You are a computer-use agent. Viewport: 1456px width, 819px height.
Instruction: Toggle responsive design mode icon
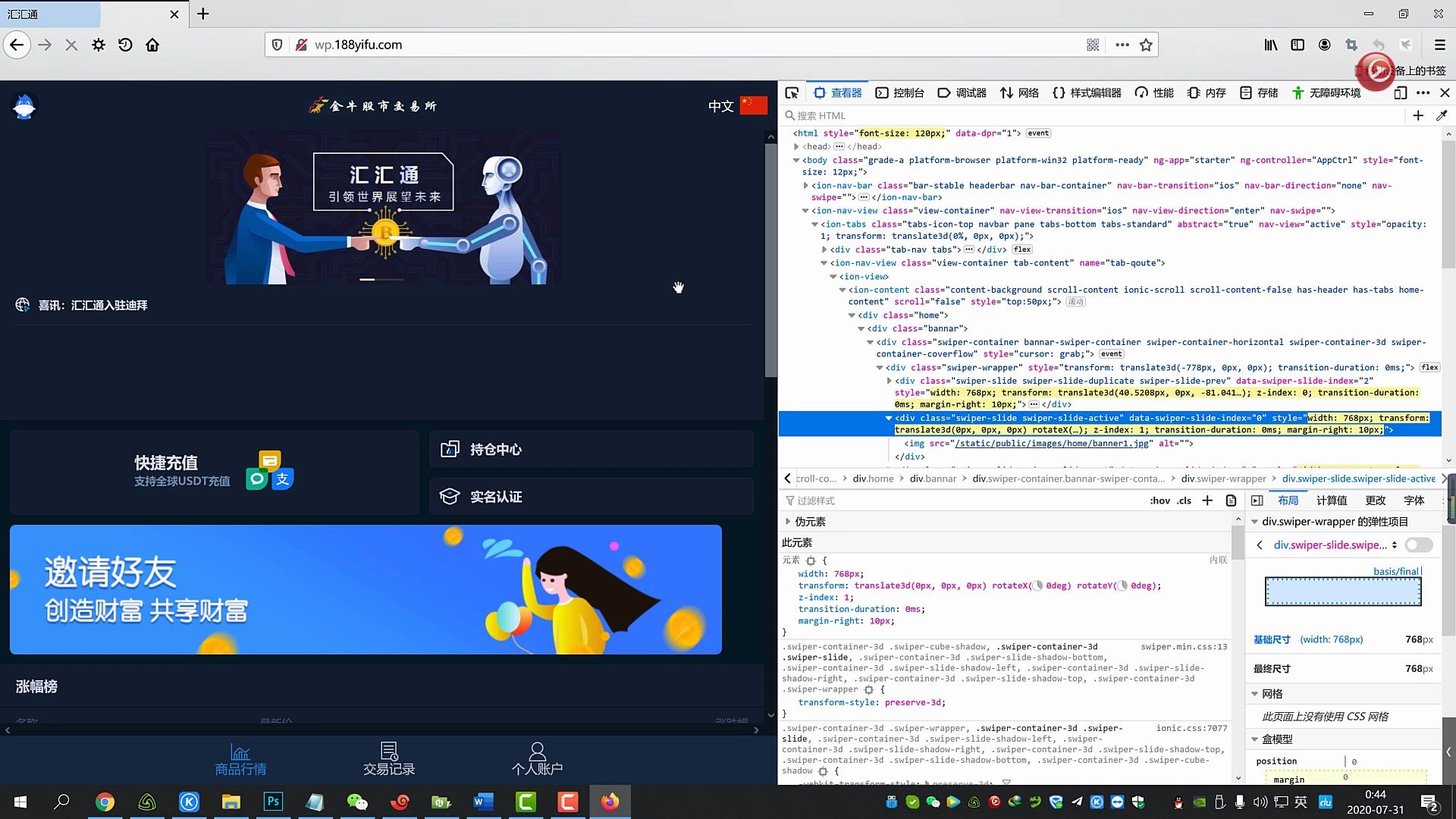[x=1401, y=93]
